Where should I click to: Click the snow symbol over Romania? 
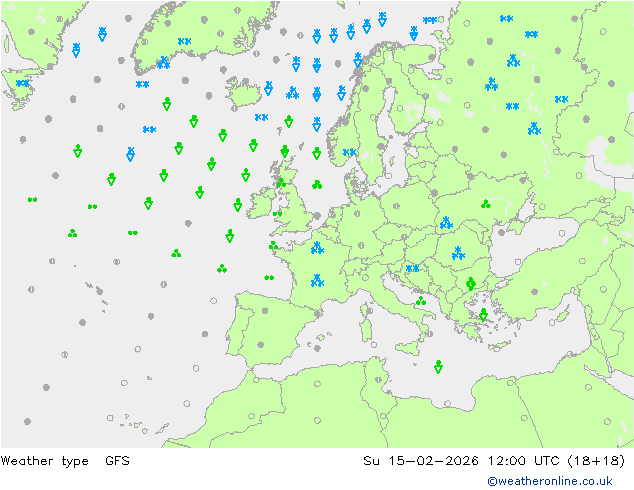[458, 253]
